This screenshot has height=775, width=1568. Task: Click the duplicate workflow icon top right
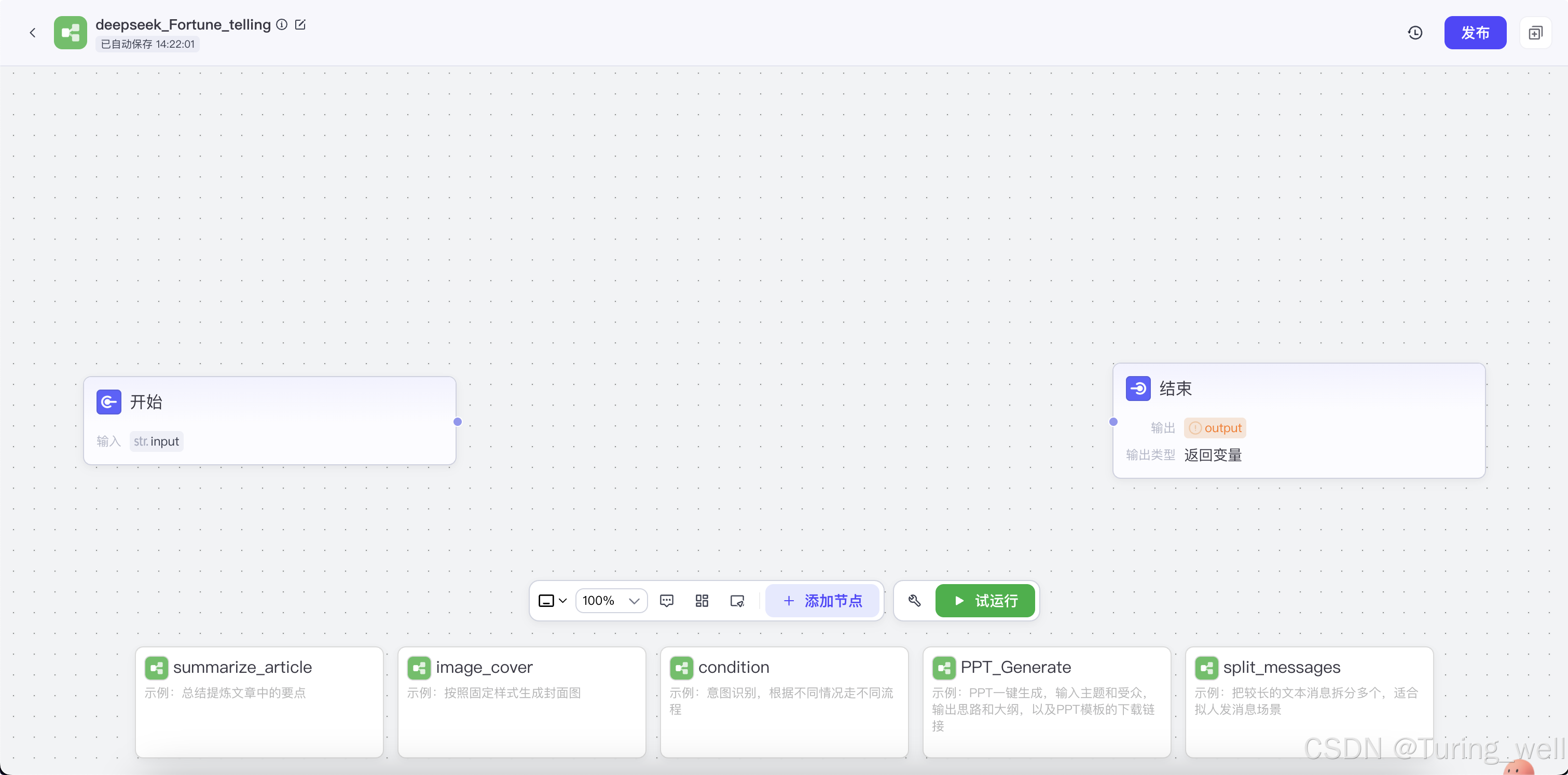tap(1535, 33)
